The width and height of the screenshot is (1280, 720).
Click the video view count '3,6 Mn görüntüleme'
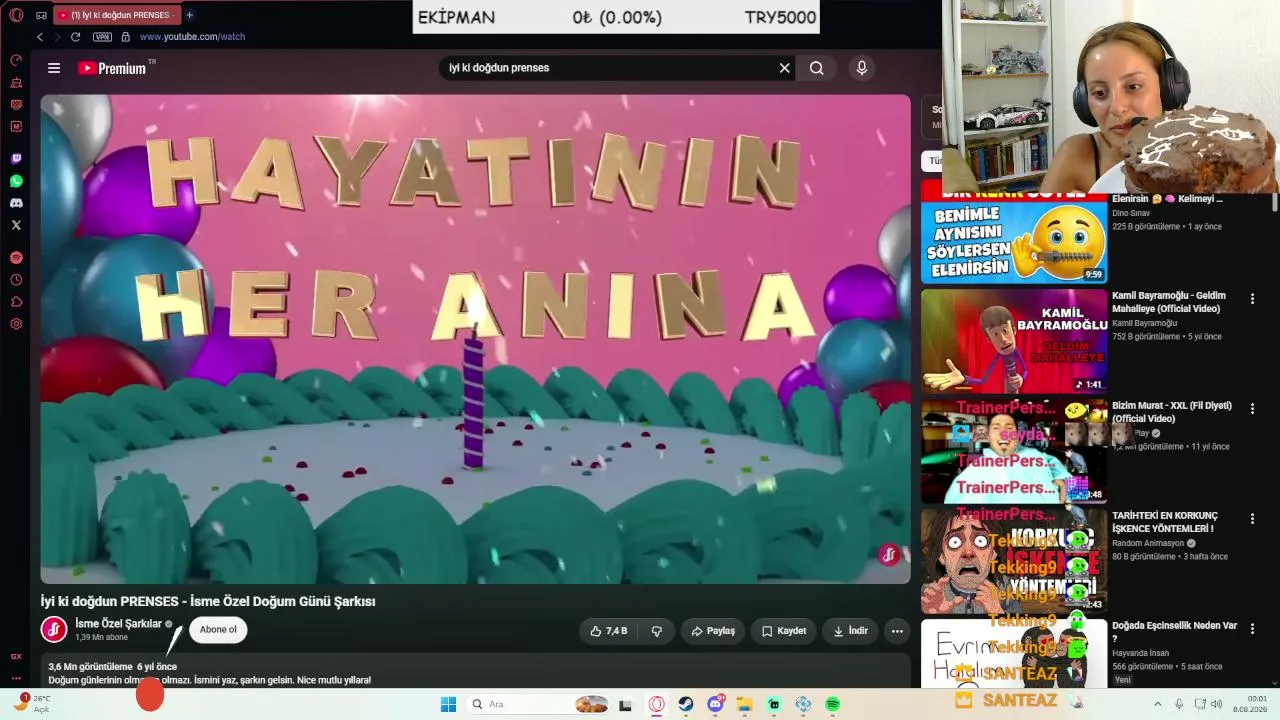91,666
